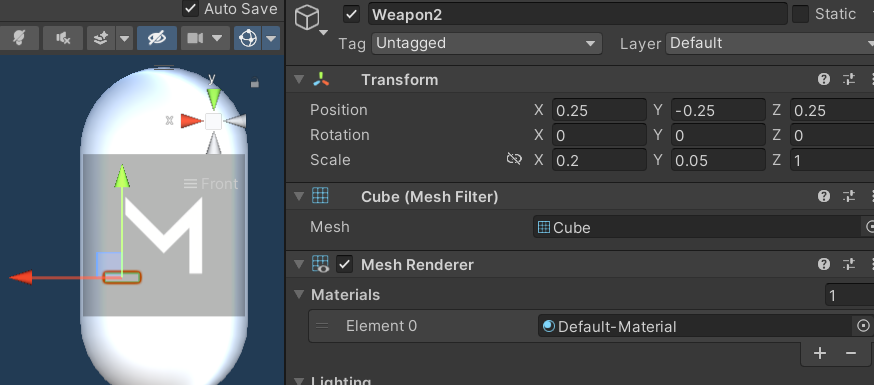This screenshot has width=874, height=385.
Task: Click the red X move arrow handle
Action: pyautogui.click(x=22, y=277)
